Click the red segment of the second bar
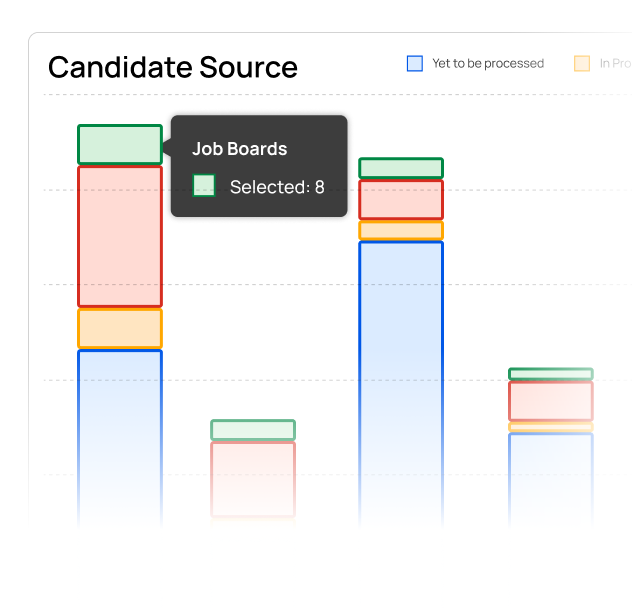Screen dimensions: 632x608 253,479
